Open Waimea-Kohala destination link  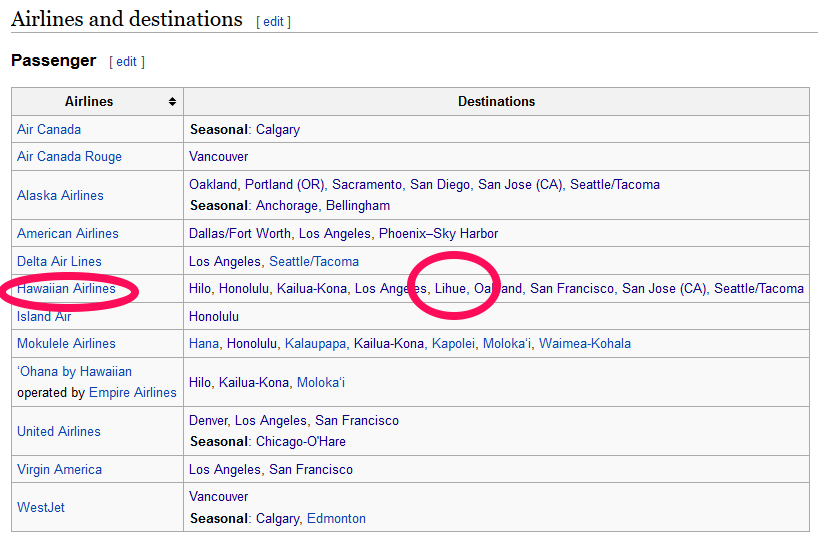(x=585, y=343)
